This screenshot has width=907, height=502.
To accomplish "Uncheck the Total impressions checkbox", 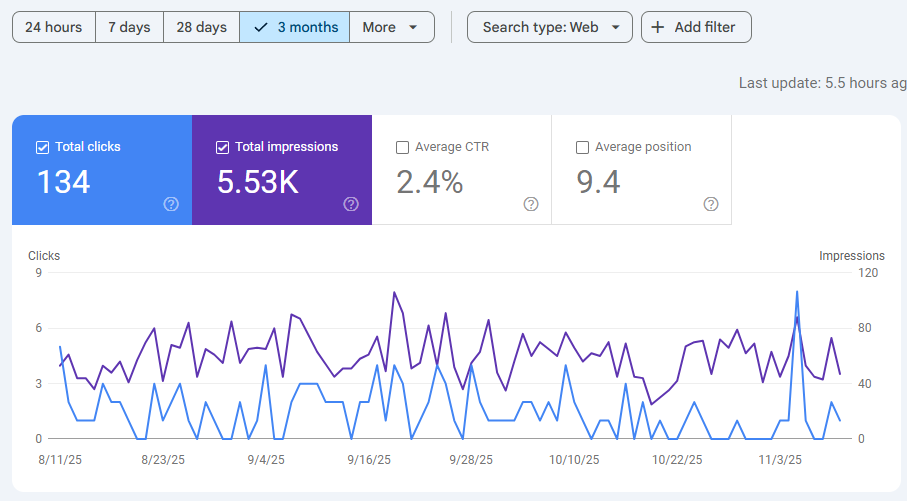I will 222,147.
